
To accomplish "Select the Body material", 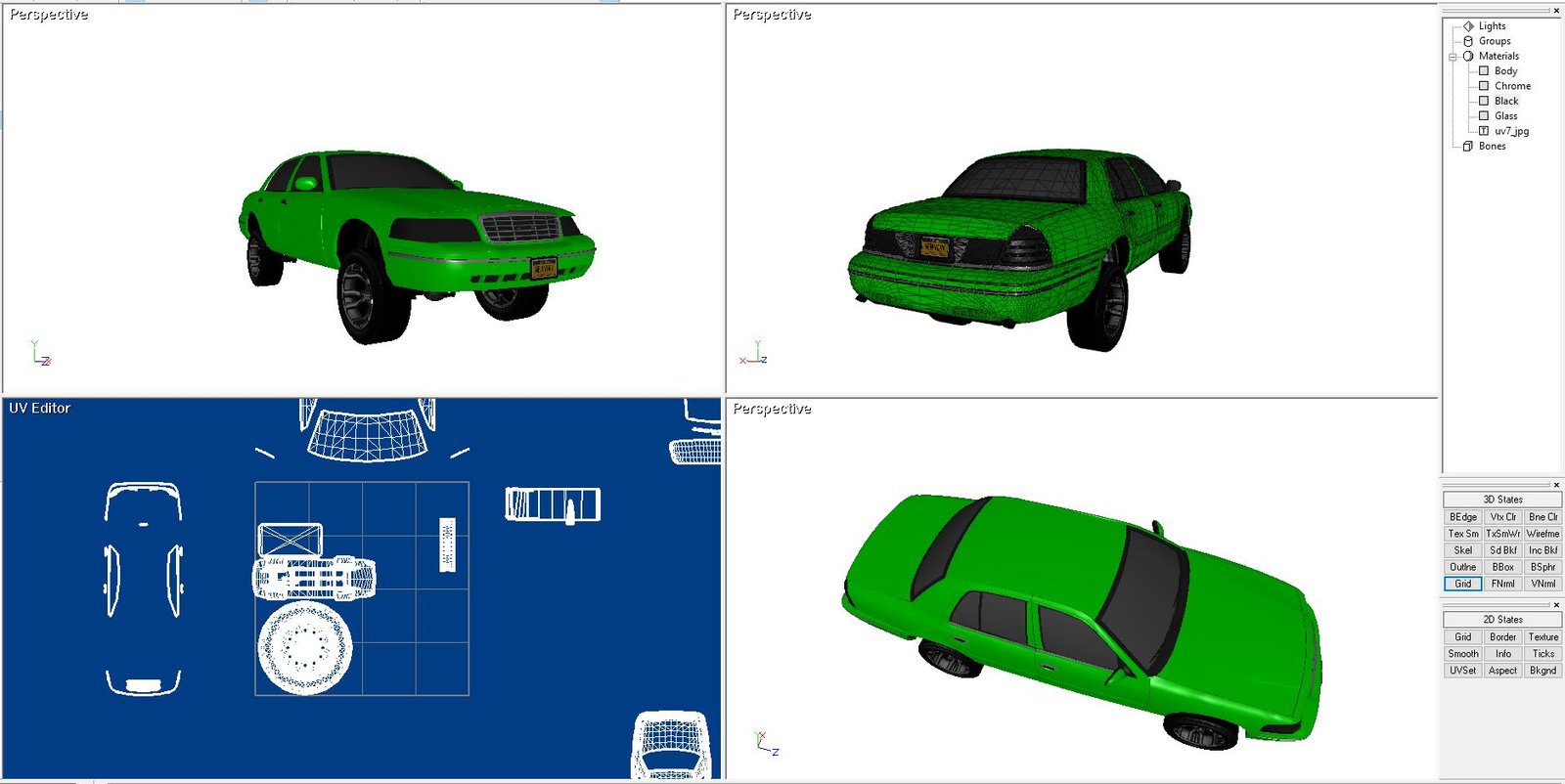I will point(1506,70).
